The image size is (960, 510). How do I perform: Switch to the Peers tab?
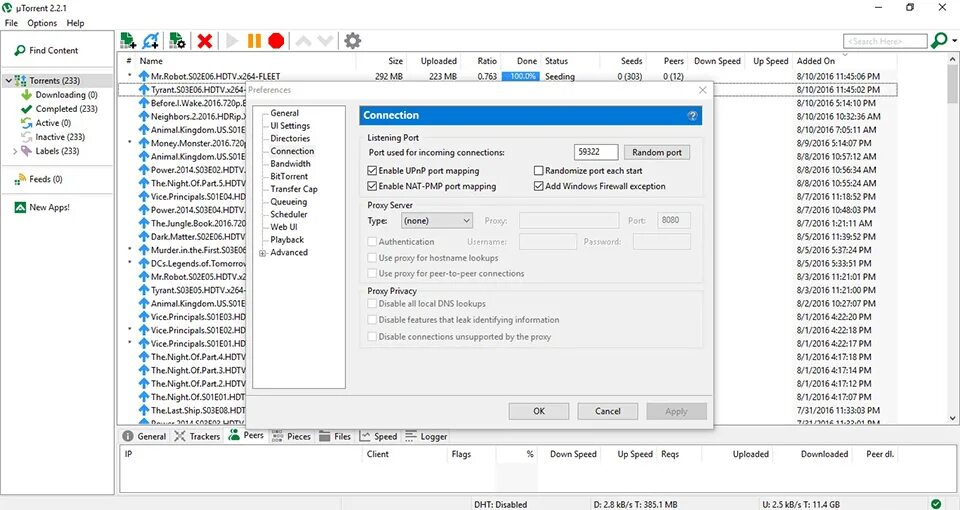click(246, 435)
